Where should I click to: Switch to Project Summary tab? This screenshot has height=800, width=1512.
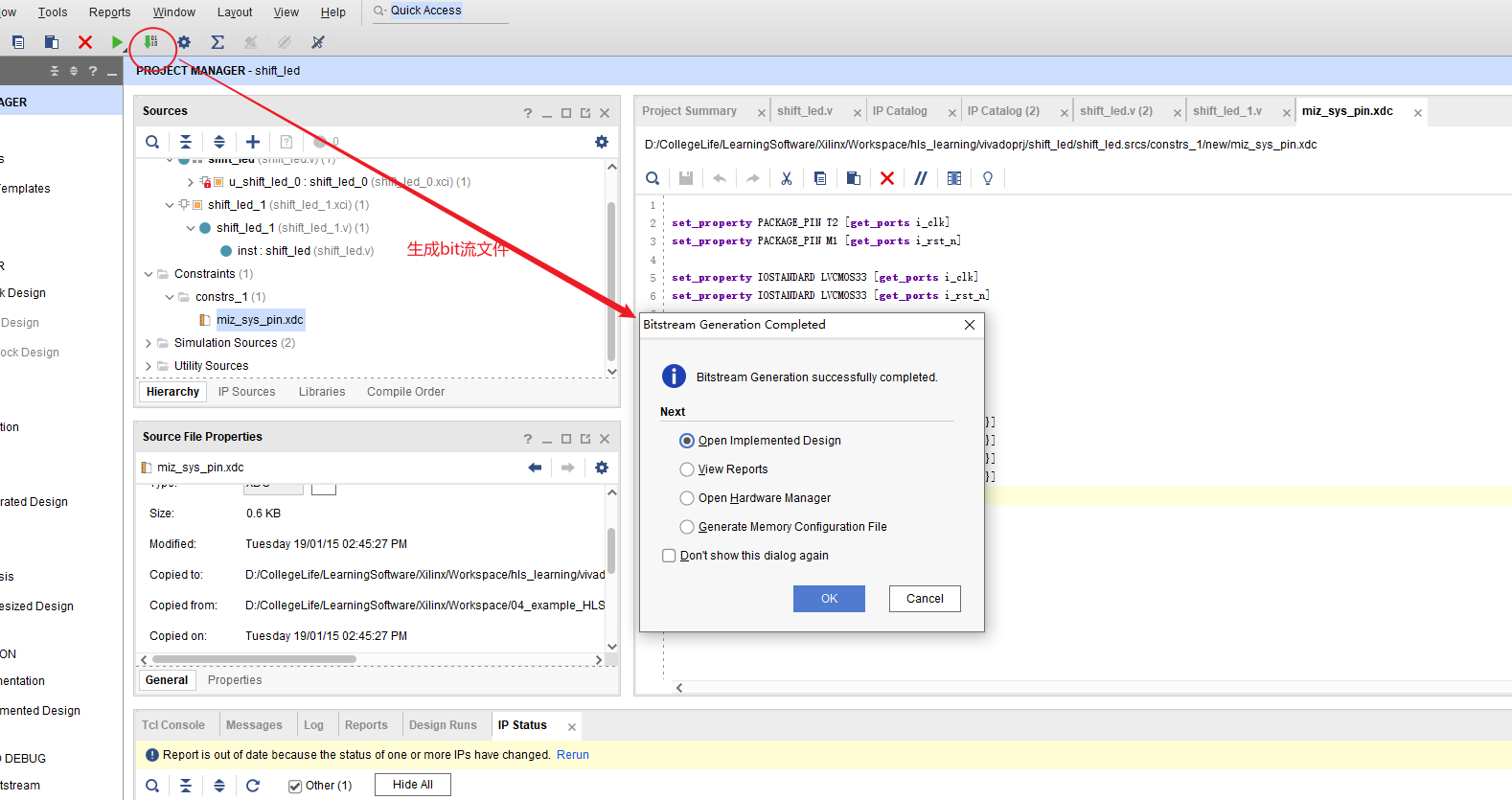689,111
